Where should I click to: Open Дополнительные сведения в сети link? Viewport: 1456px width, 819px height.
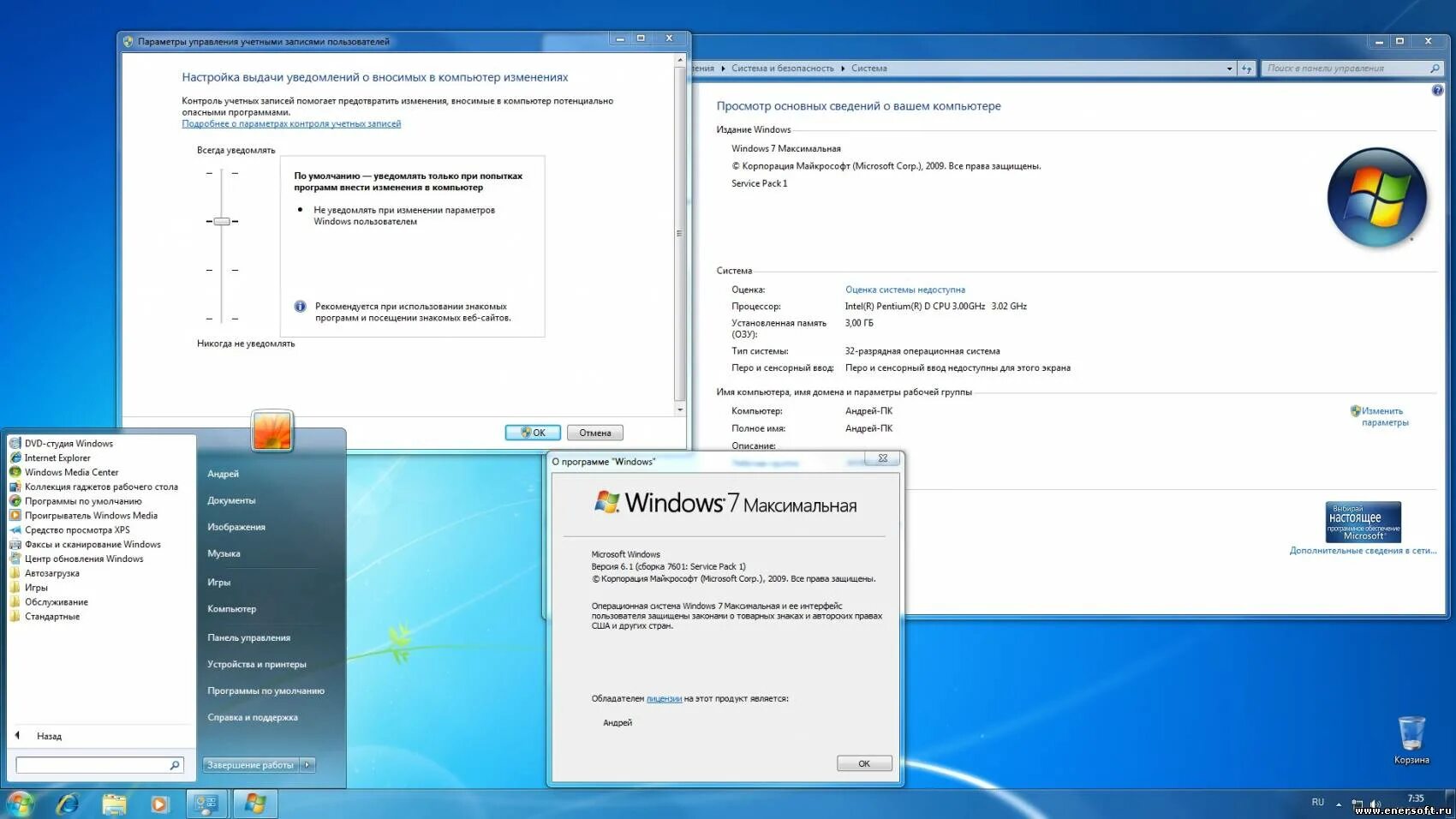(x=1363, y=551)
